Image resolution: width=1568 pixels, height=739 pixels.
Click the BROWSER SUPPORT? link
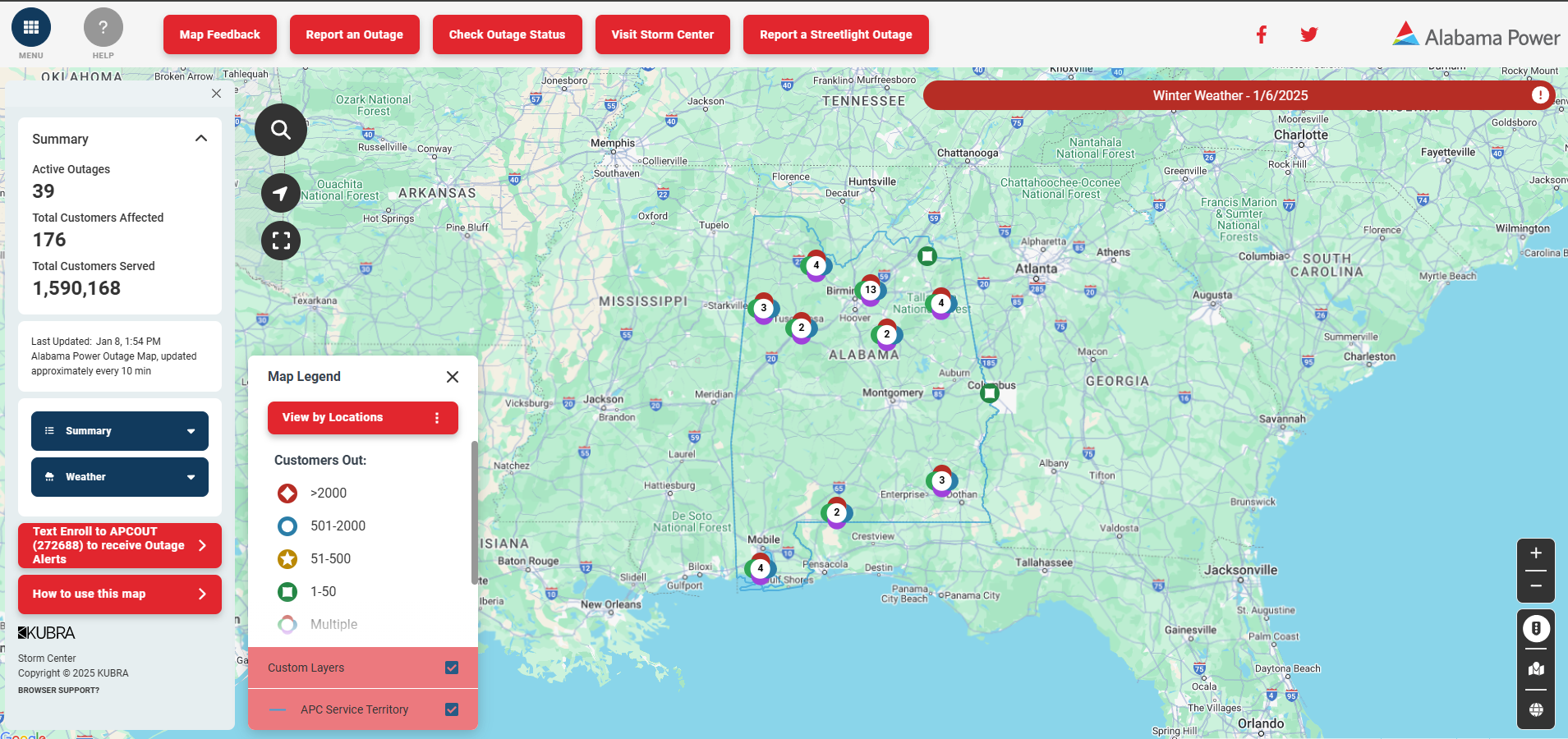[59, 691]
